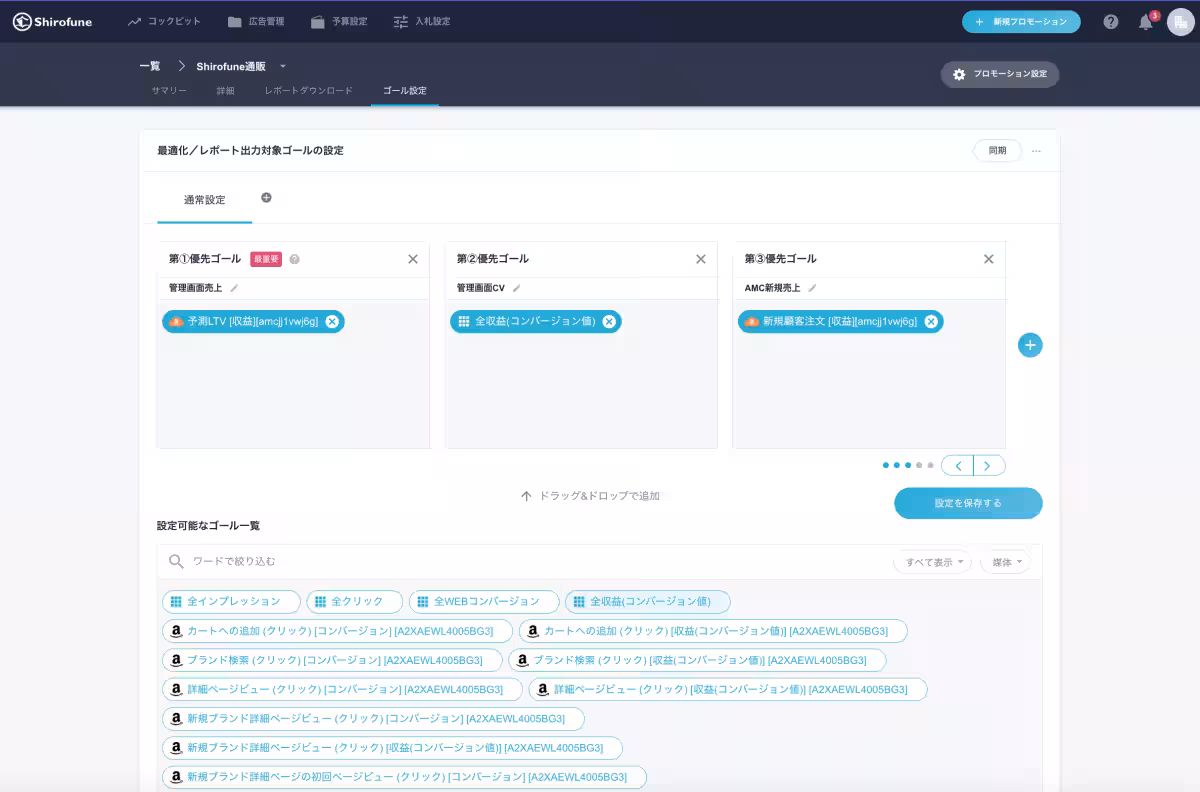1200x792 pixels.
Task: Edit the 管理画面売上 goal name pencil
Action: 234,288
